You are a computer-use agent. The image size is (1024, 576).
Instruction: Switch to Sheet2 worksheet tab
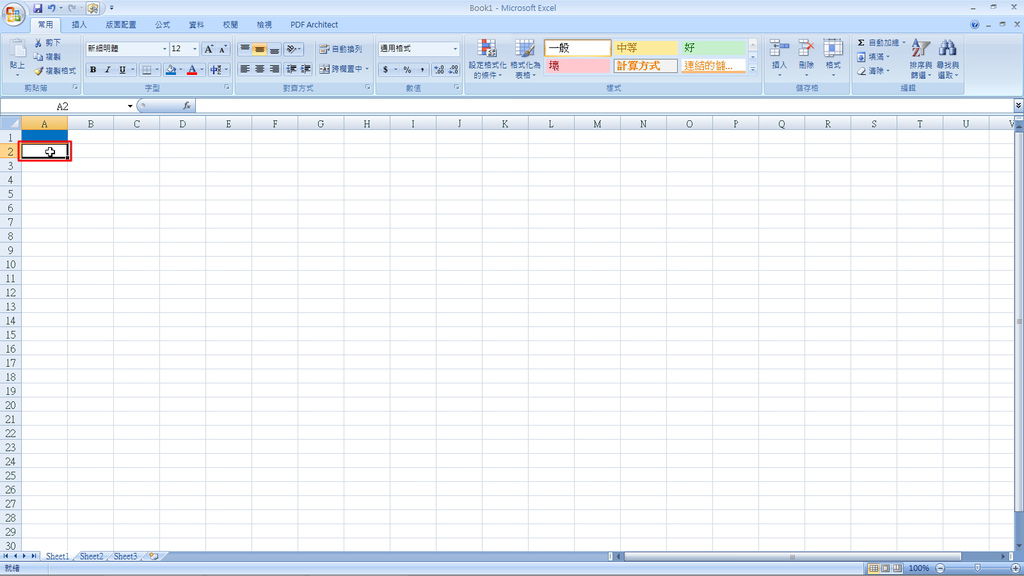[x=91, y=556]
